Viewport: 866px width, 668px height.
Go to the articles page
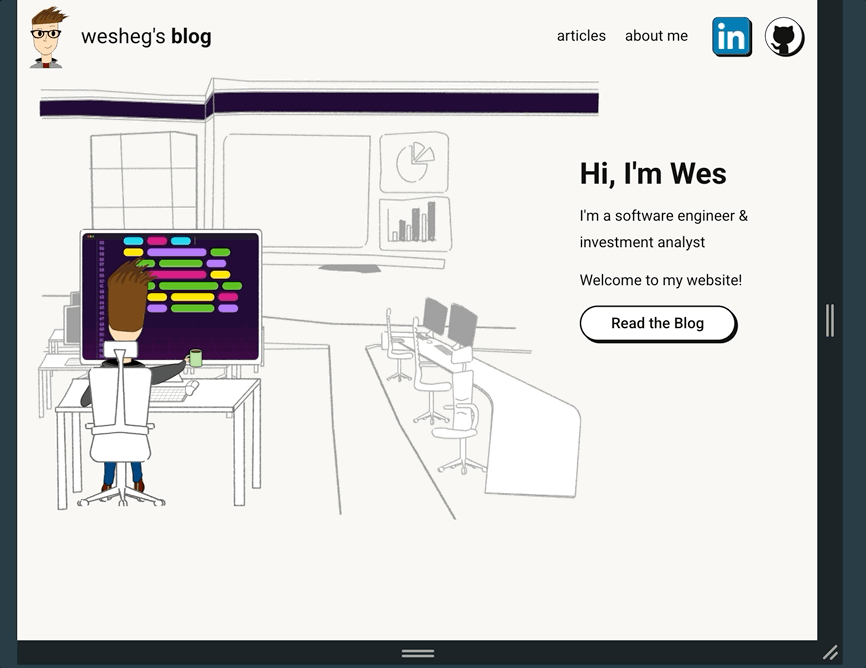tap(581, 36)
